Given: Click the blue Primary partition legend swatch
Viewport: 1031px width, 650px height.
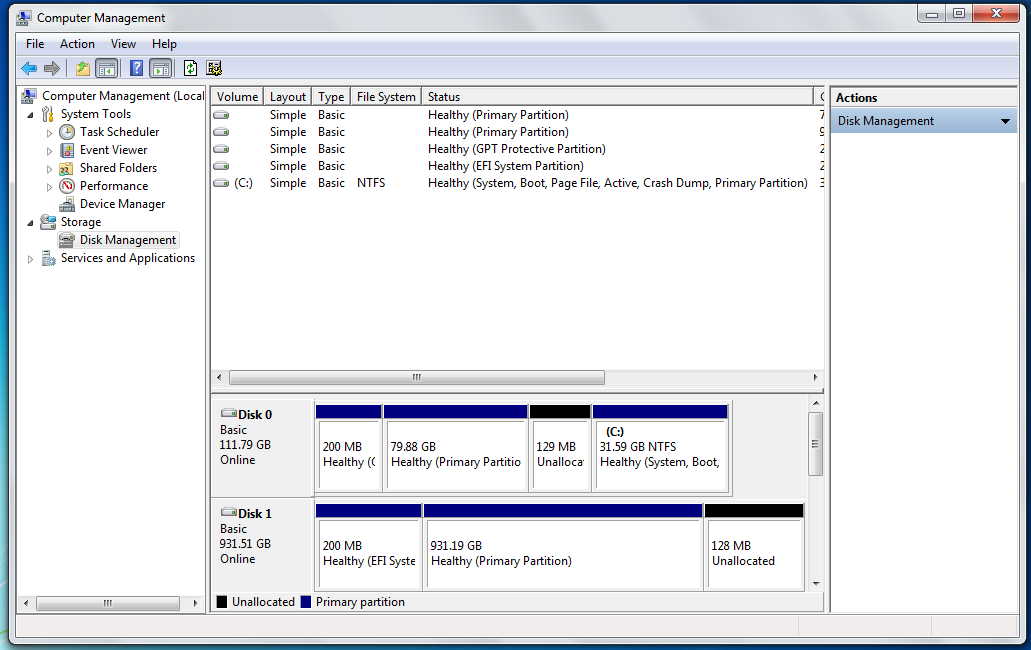Looking at the screenshot, I should pyautogui.click(x=306, y=602).
